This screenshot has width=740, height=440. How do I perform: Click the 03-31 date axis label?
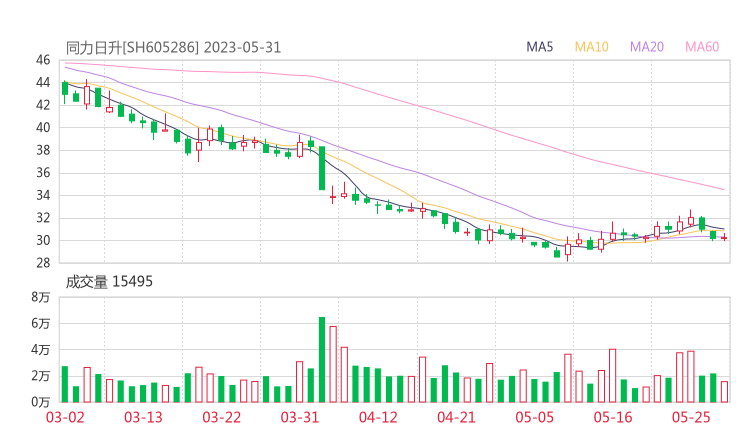[x=300, y=417]
